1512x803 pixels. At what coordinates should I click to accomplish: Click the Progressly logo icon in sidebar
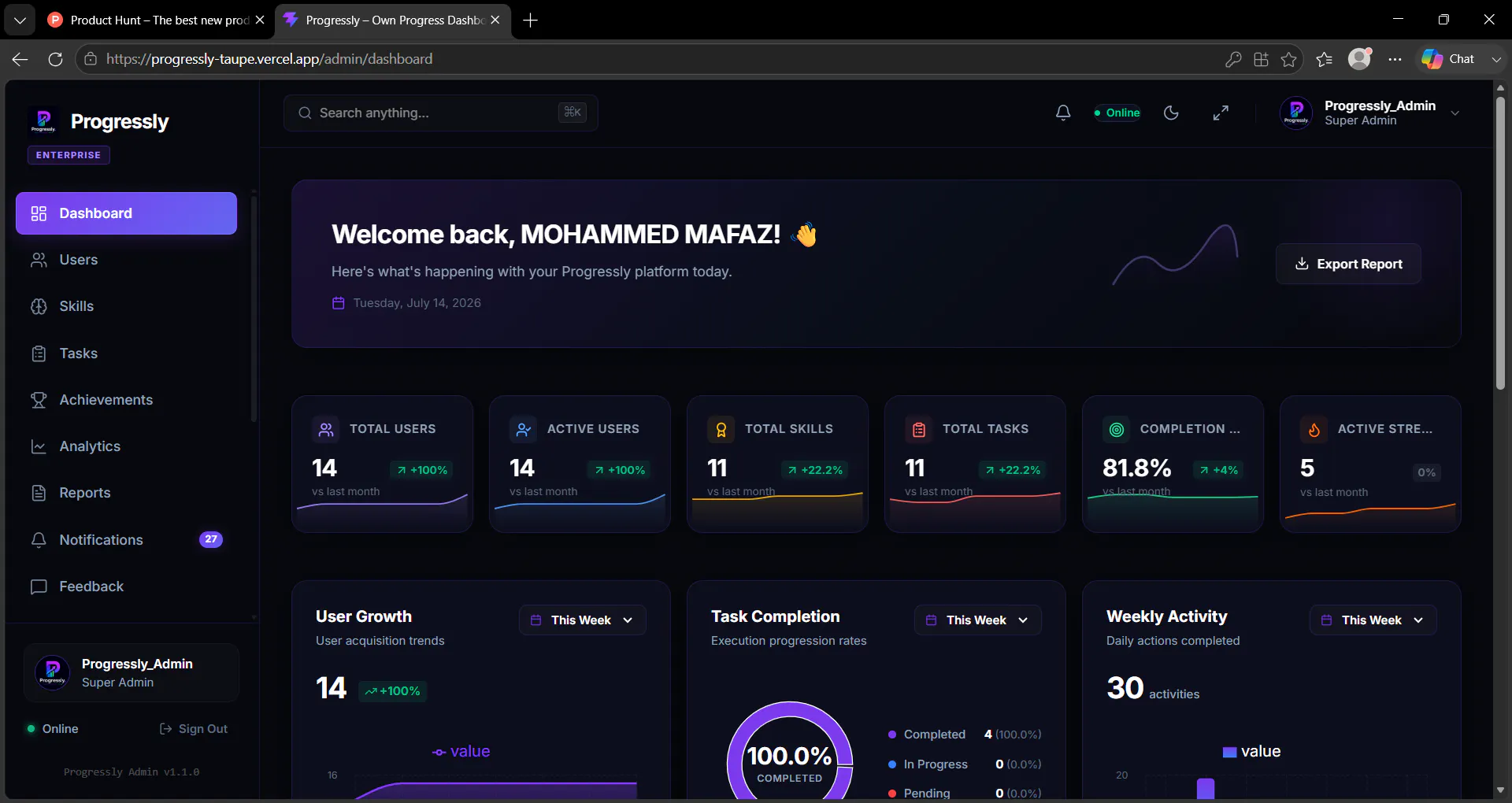(43, 121)
